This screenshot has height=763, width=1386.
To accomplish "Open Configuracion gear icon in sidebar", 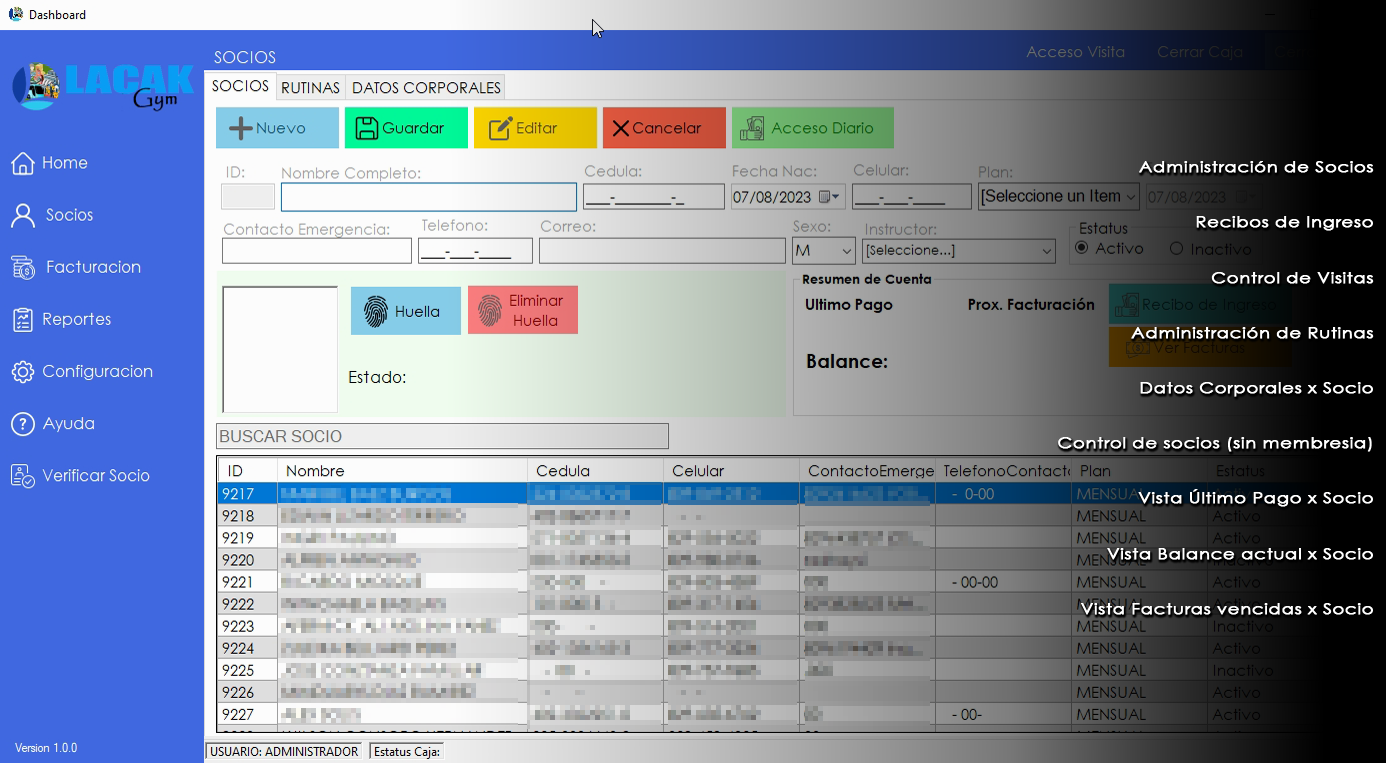I will point(22,371).
